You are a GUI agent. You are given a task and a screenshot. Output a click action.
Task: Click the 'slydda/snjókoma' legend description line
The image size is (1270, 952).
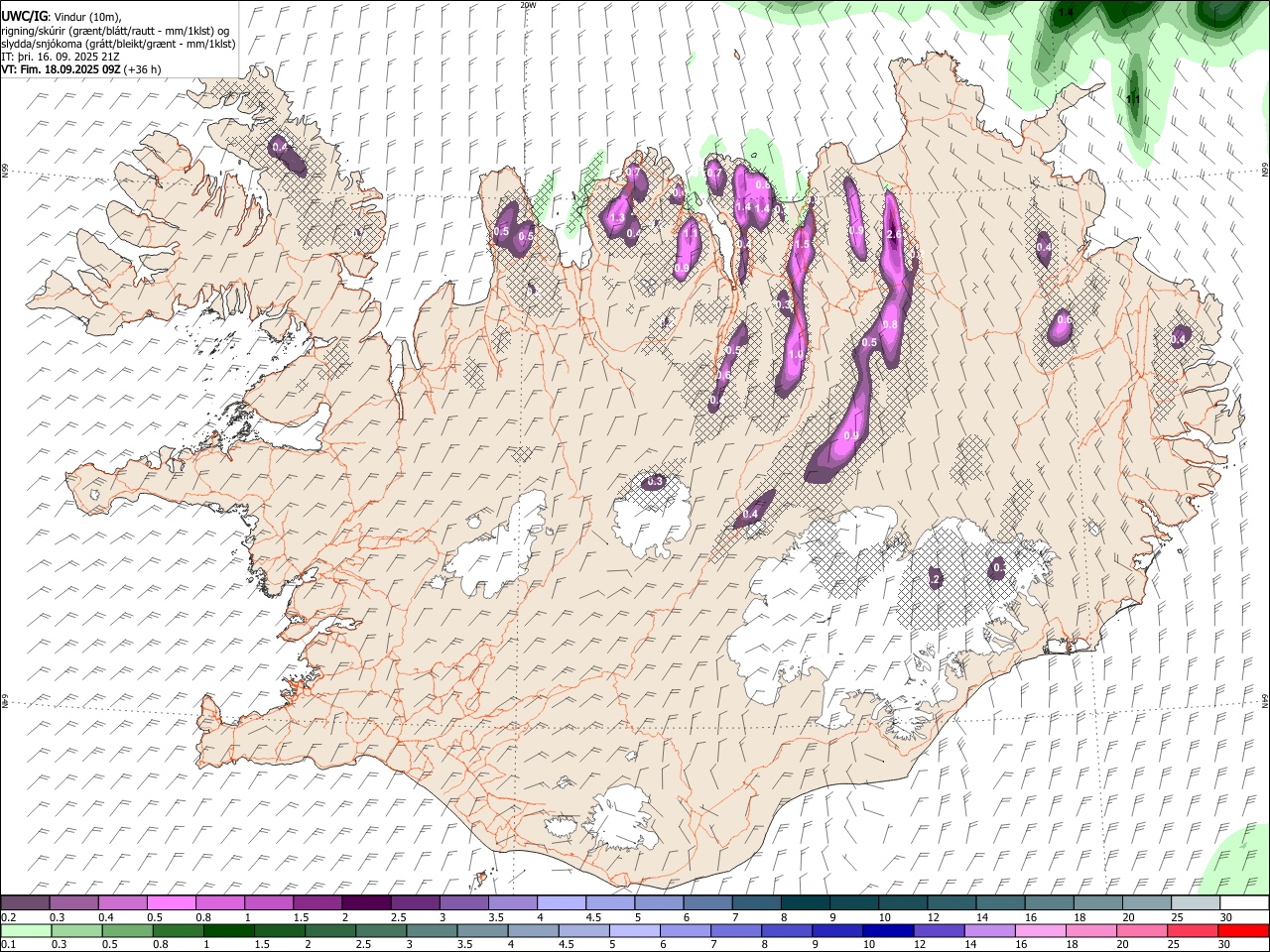click(118, 44)
